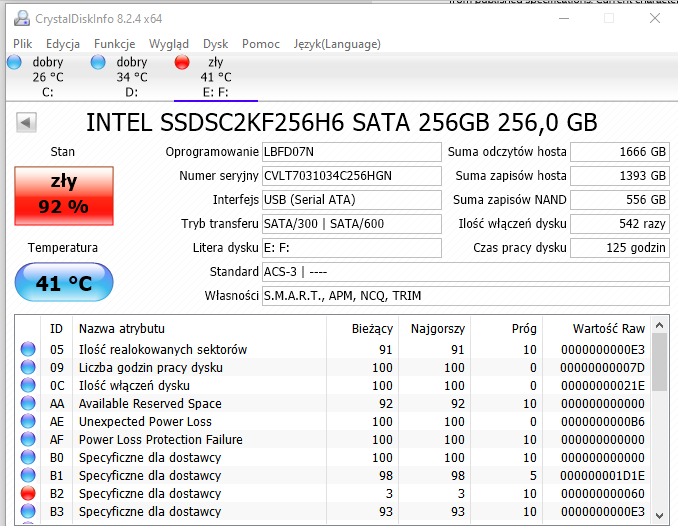Open the Edycja menu
Image resolution: width=678 pixels, height=526 pixels.
(x=63, y=44)
